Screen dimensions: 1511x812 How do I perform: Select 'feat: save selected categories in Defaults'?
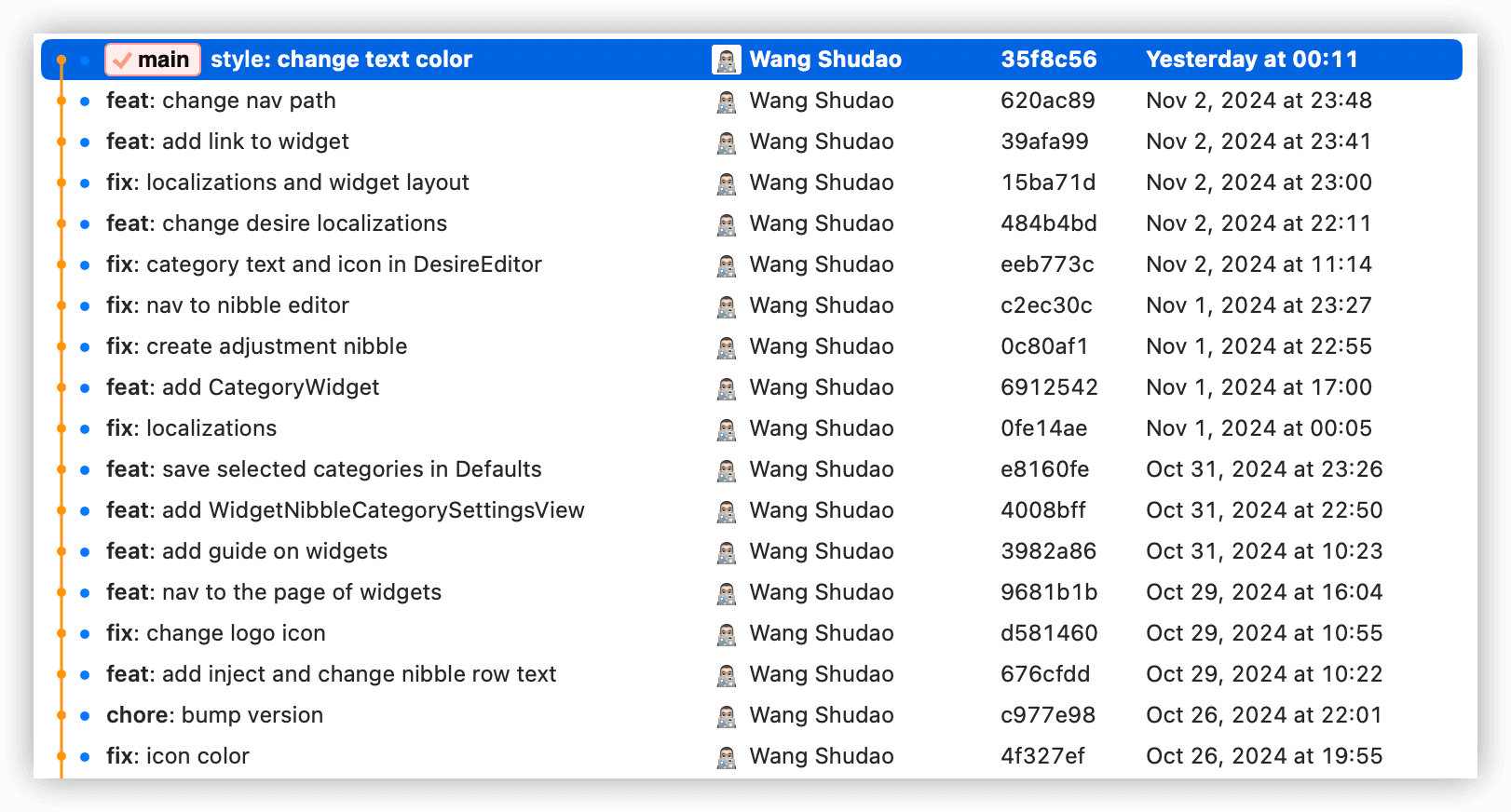pyautogui.click(x=323, y=469)
